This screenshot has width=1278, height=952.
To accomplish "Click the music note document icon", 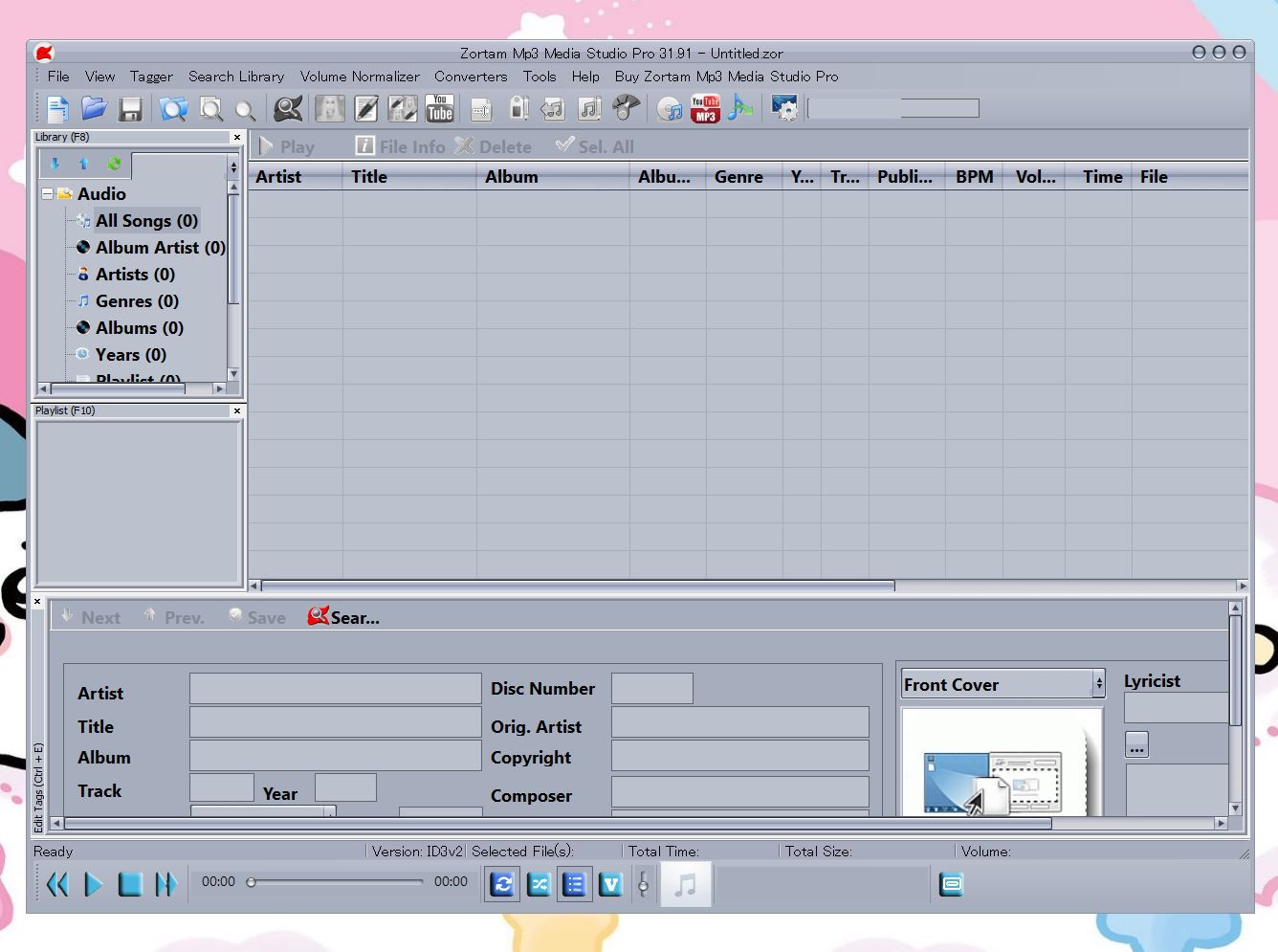I will pos(589,108).
